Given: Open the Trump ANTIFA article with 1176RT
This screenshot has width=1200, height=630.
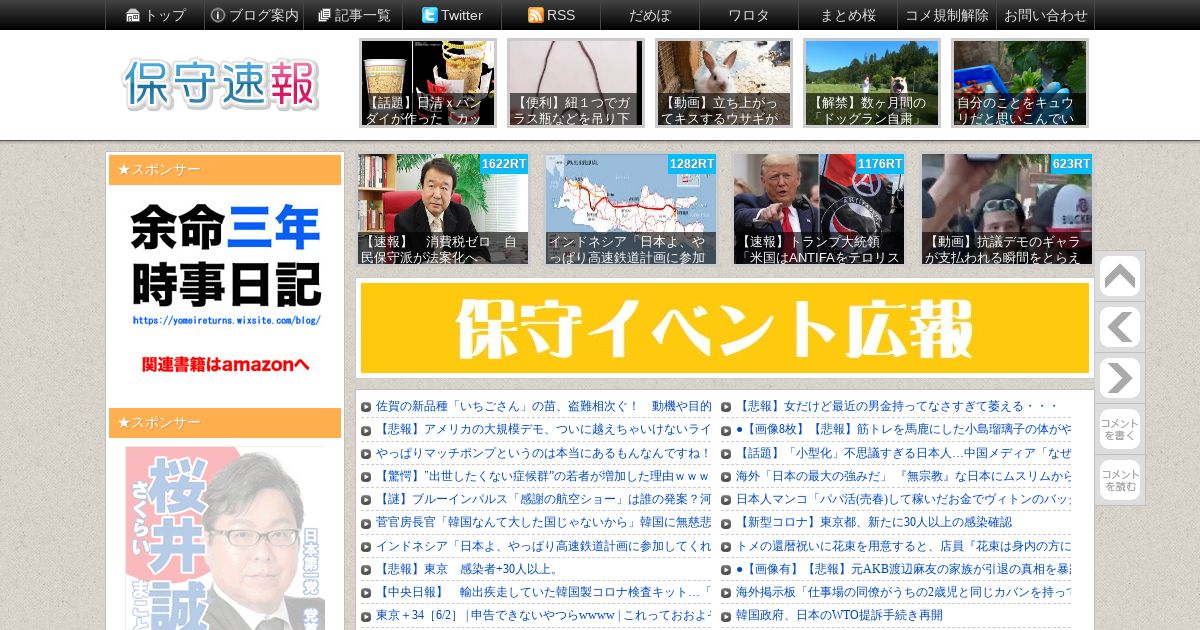Looking at the screenshot, I should click(819, 209).
